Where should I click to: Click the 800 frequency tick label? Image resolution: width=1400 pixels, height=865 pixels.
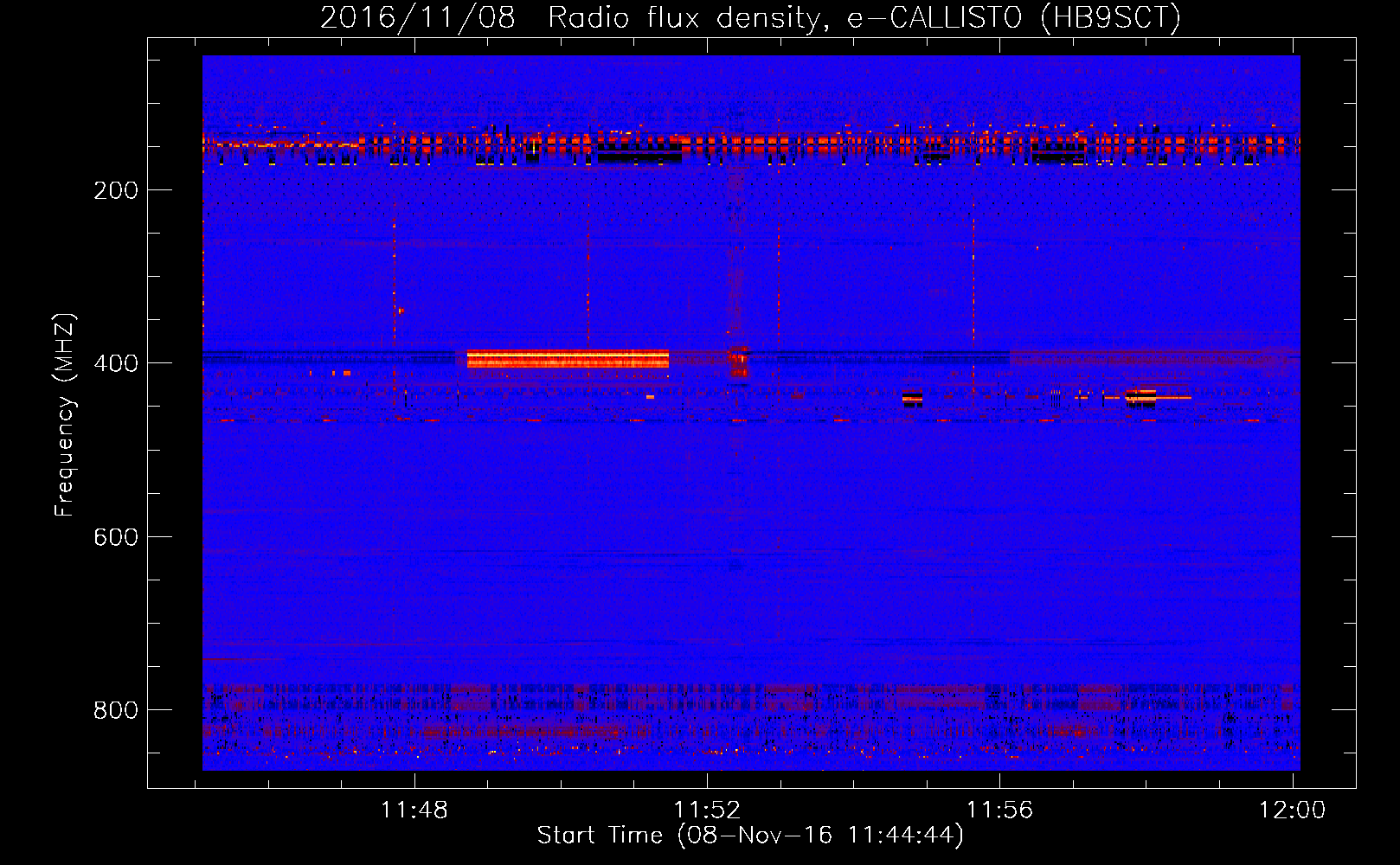(116, 710)
